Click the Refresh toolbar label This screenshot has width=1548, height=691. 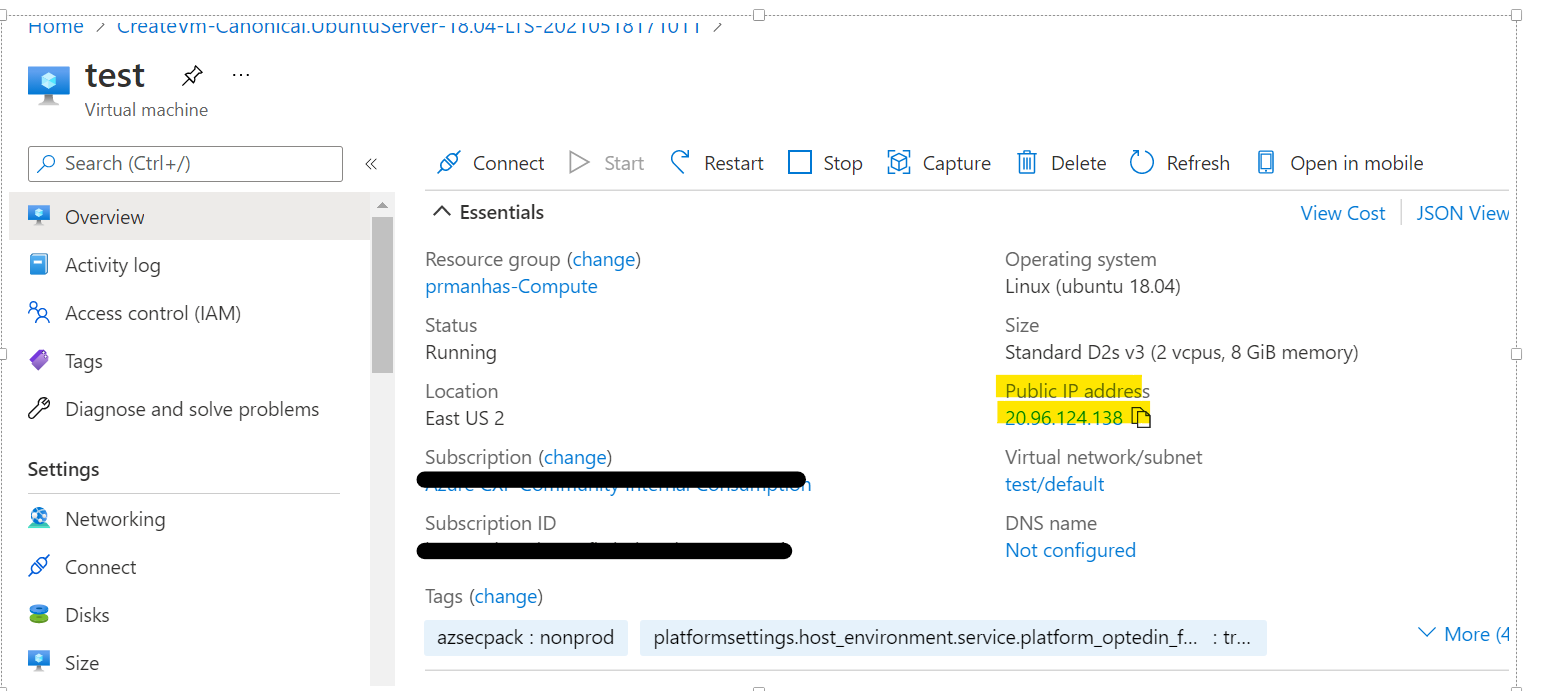click(x=1198, y=163)
